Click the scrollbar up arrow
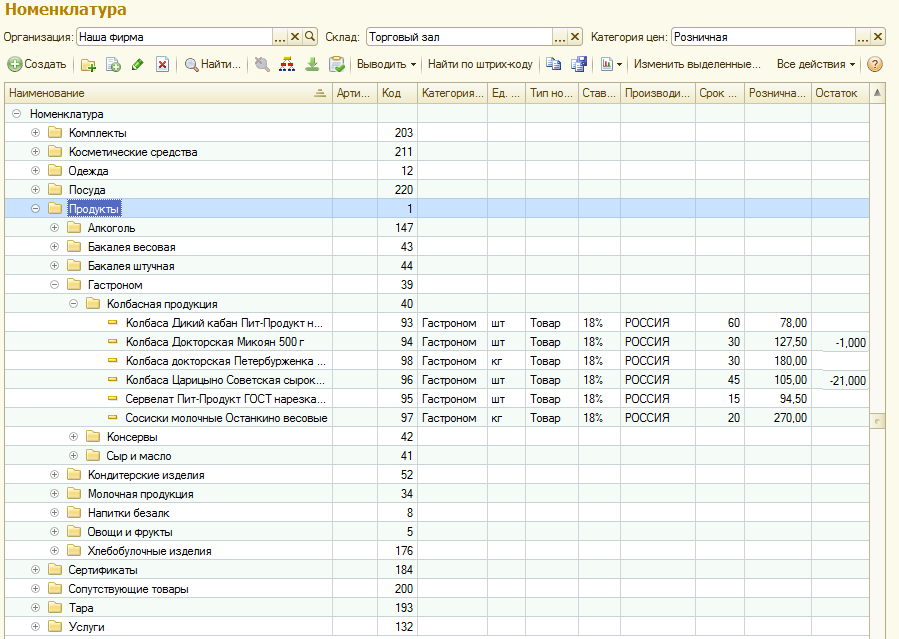899x639 pixels. 877,93
